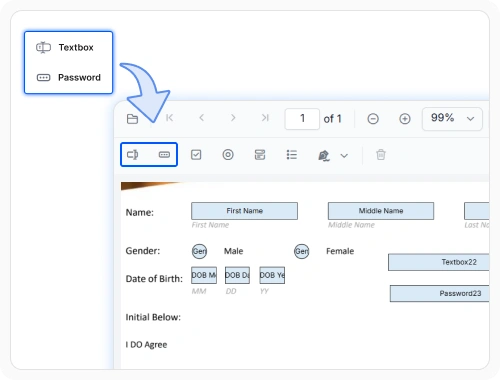Click the Password label in callout

79,78
